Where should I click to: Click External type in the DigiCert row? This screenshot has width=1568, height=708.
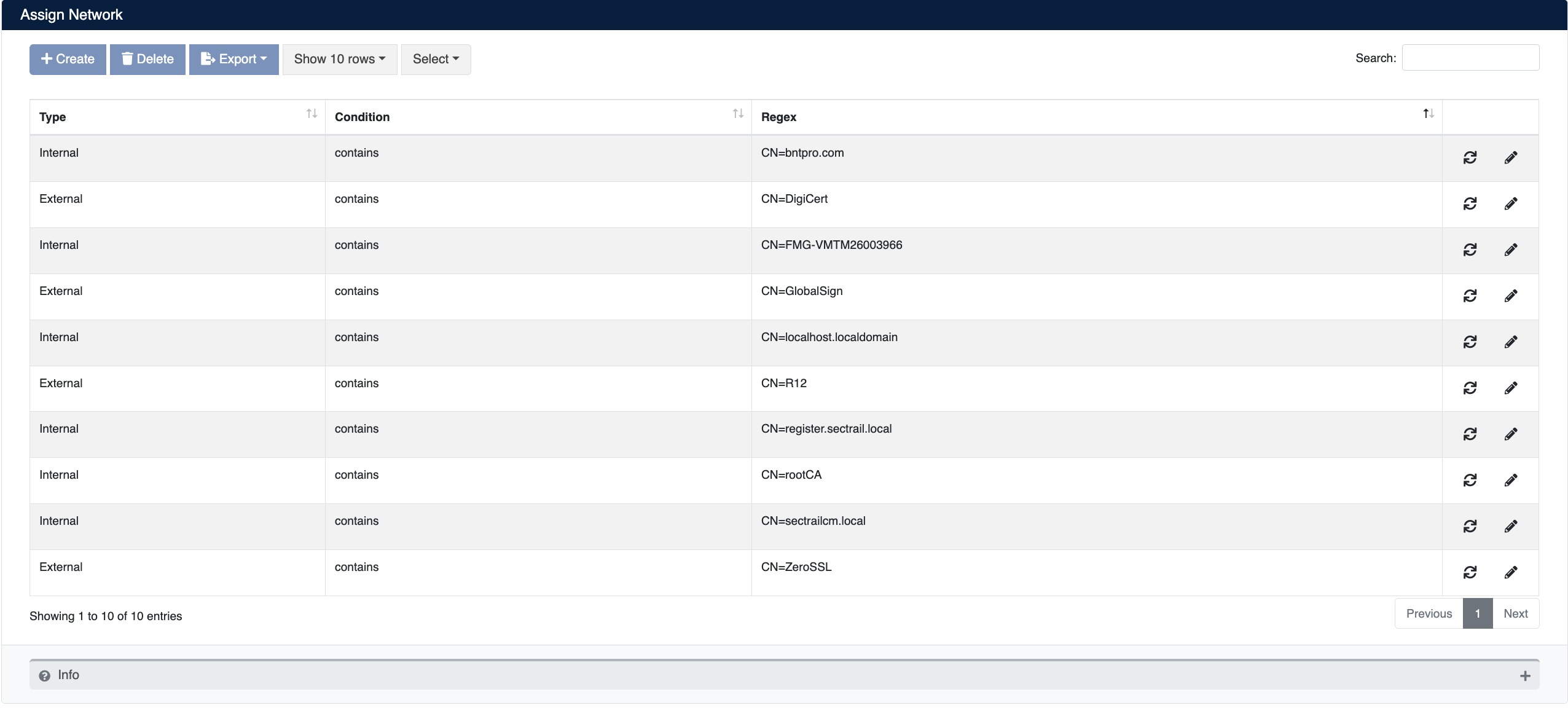[x=61, y=199]
